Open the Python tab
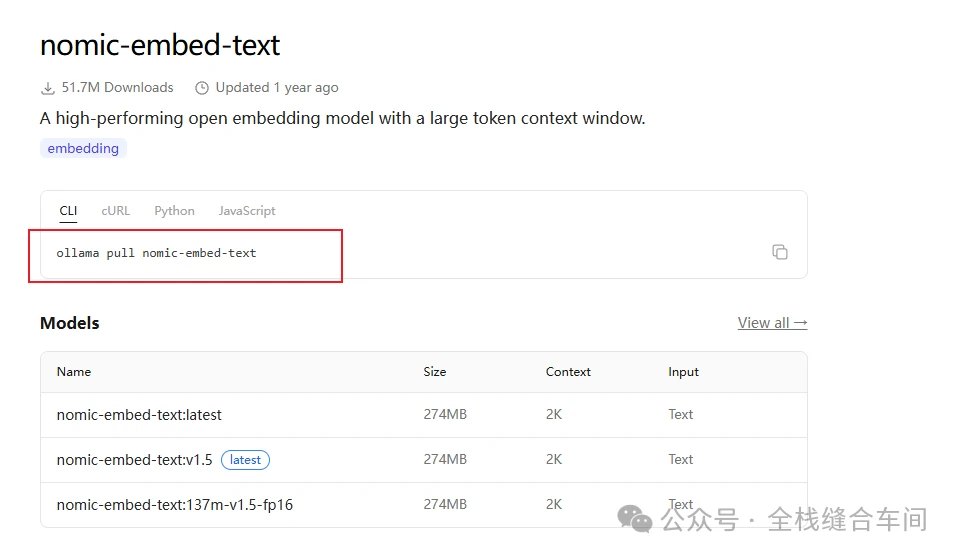The image size is (958, 558). click(x=174, y=211)
